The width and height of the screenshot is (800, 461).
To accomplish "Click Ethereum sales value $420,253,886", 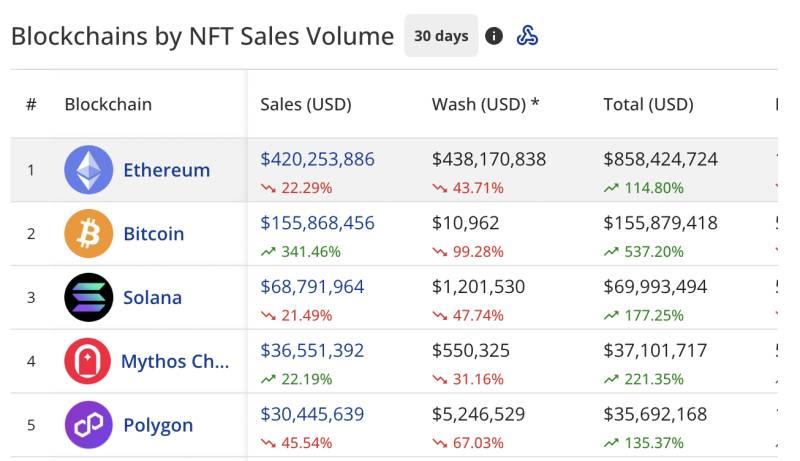I will click(317, 159).
